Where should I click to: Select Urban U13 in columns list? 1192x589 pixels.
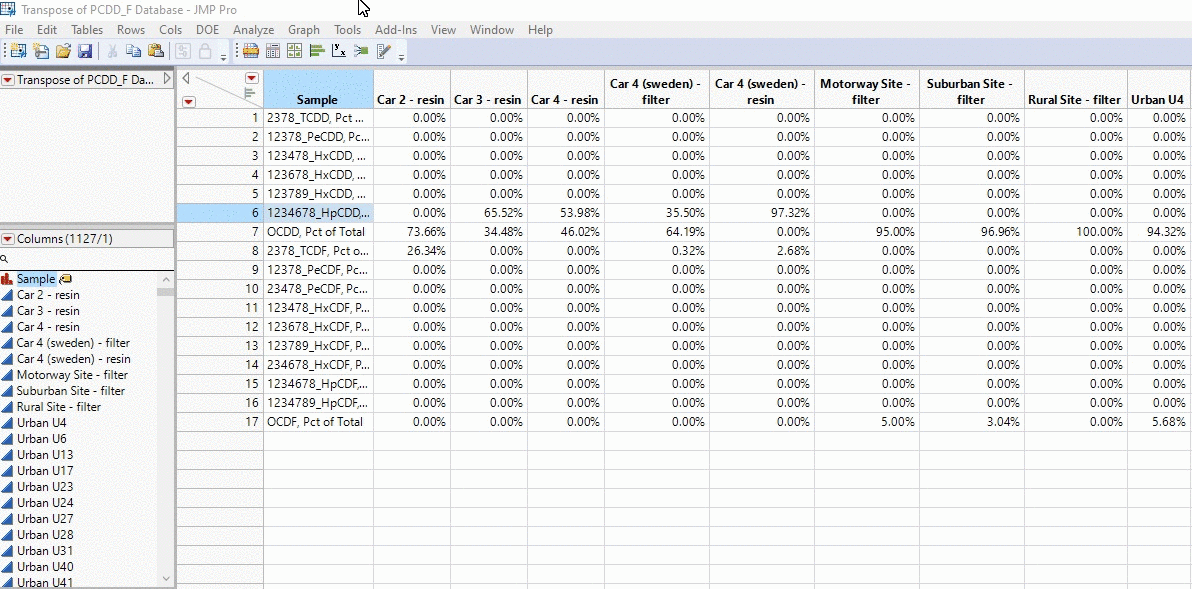point(45,454)
